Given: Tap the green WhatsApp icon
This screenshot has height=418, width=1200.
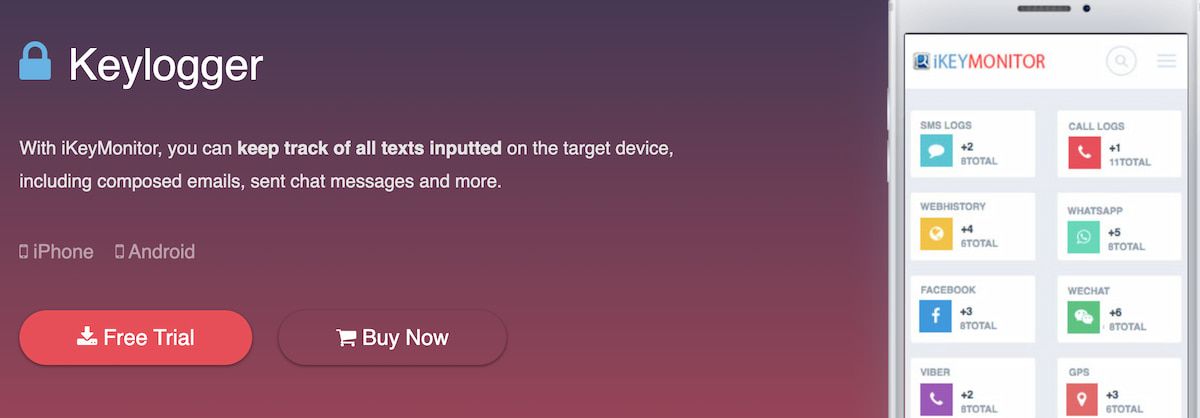Looking at the screenshot, I should pyautogui.click(x=1084, y=237).
